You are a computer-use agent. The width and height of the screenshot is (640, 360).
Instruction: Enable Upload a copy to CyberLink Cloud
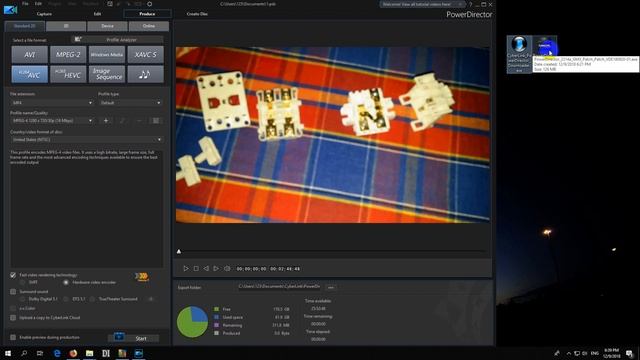pos(13,318)
